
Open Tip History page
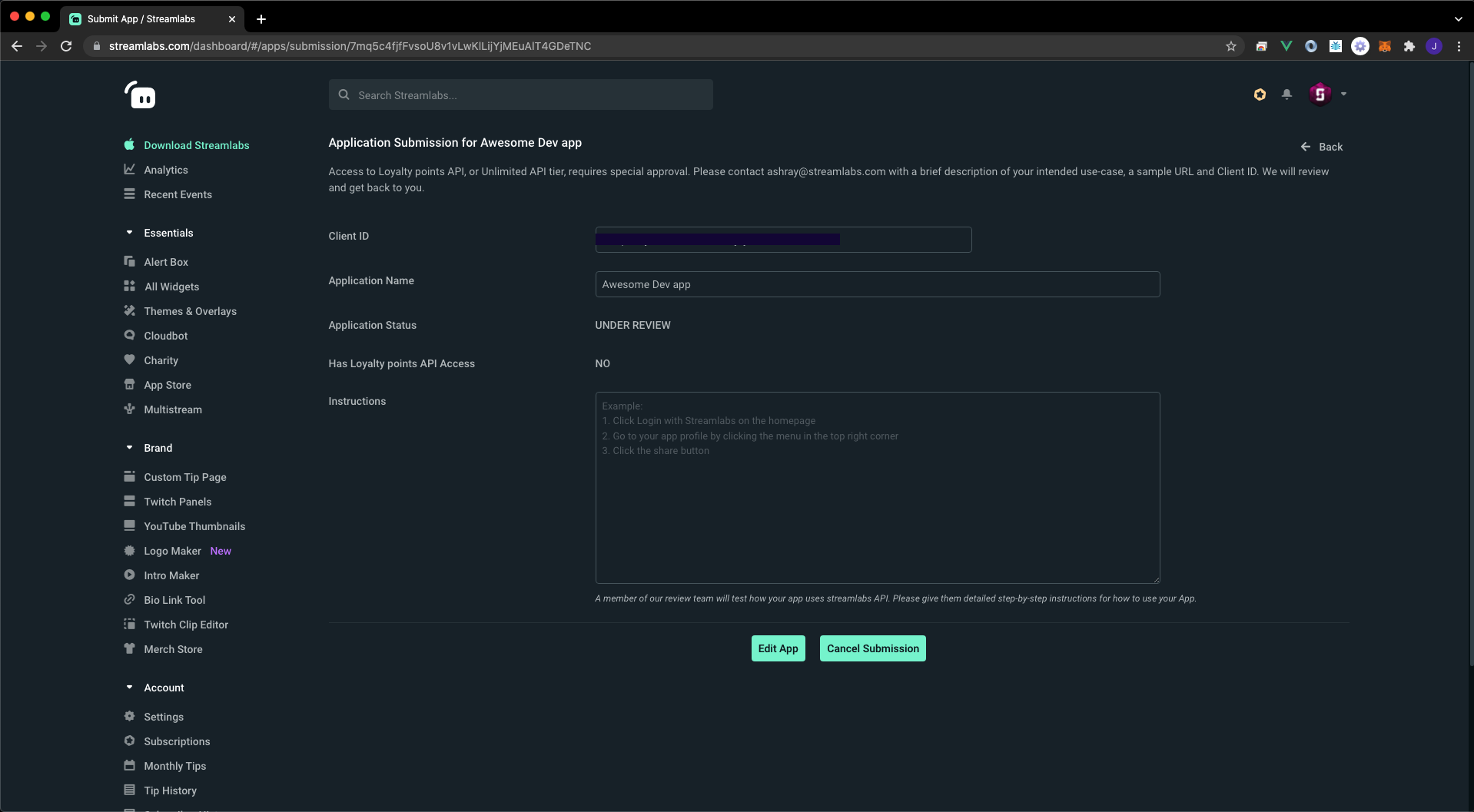170,790
